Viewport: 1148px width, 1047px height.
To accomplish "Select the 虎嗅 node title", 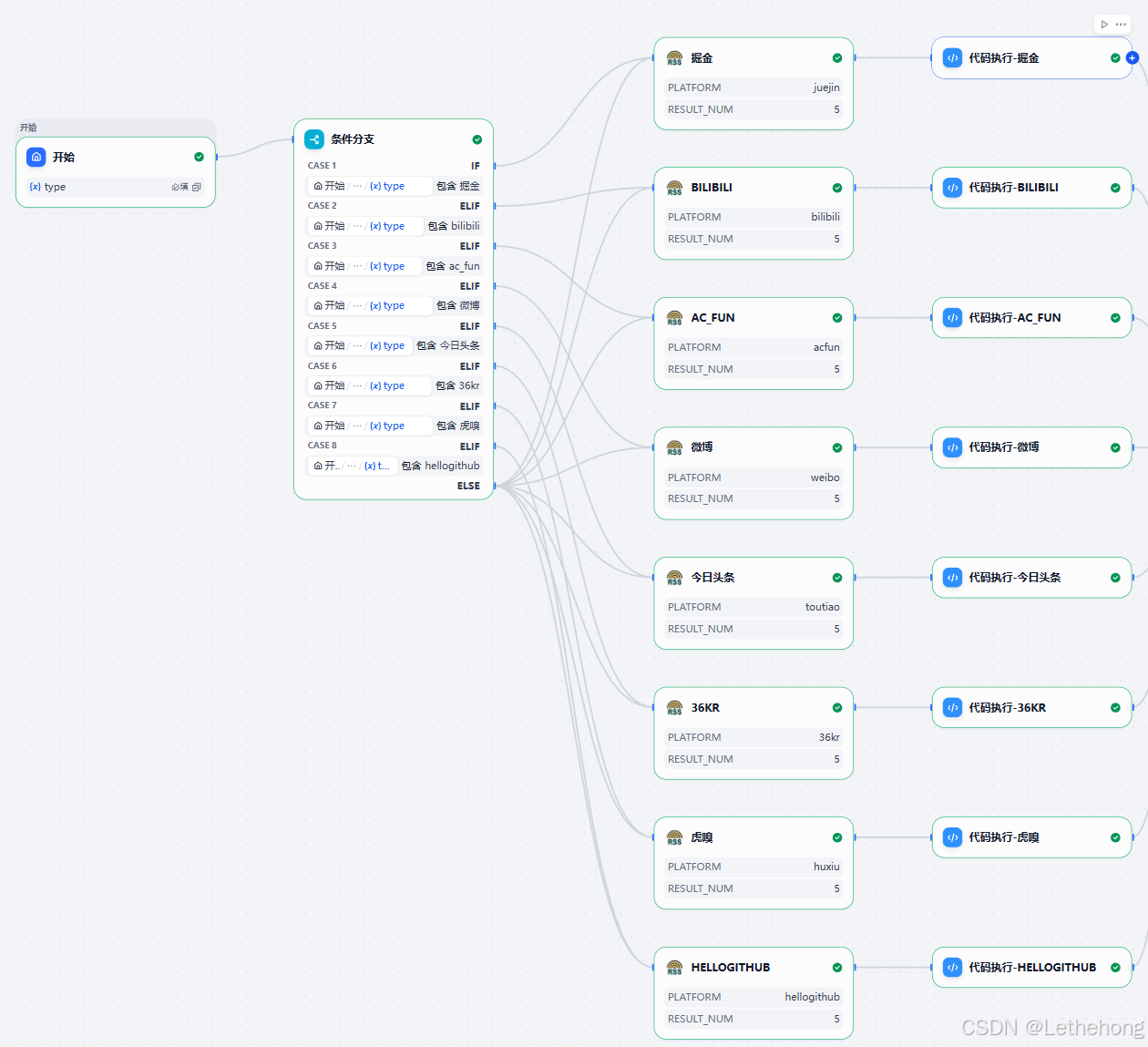I will point(702,837).
